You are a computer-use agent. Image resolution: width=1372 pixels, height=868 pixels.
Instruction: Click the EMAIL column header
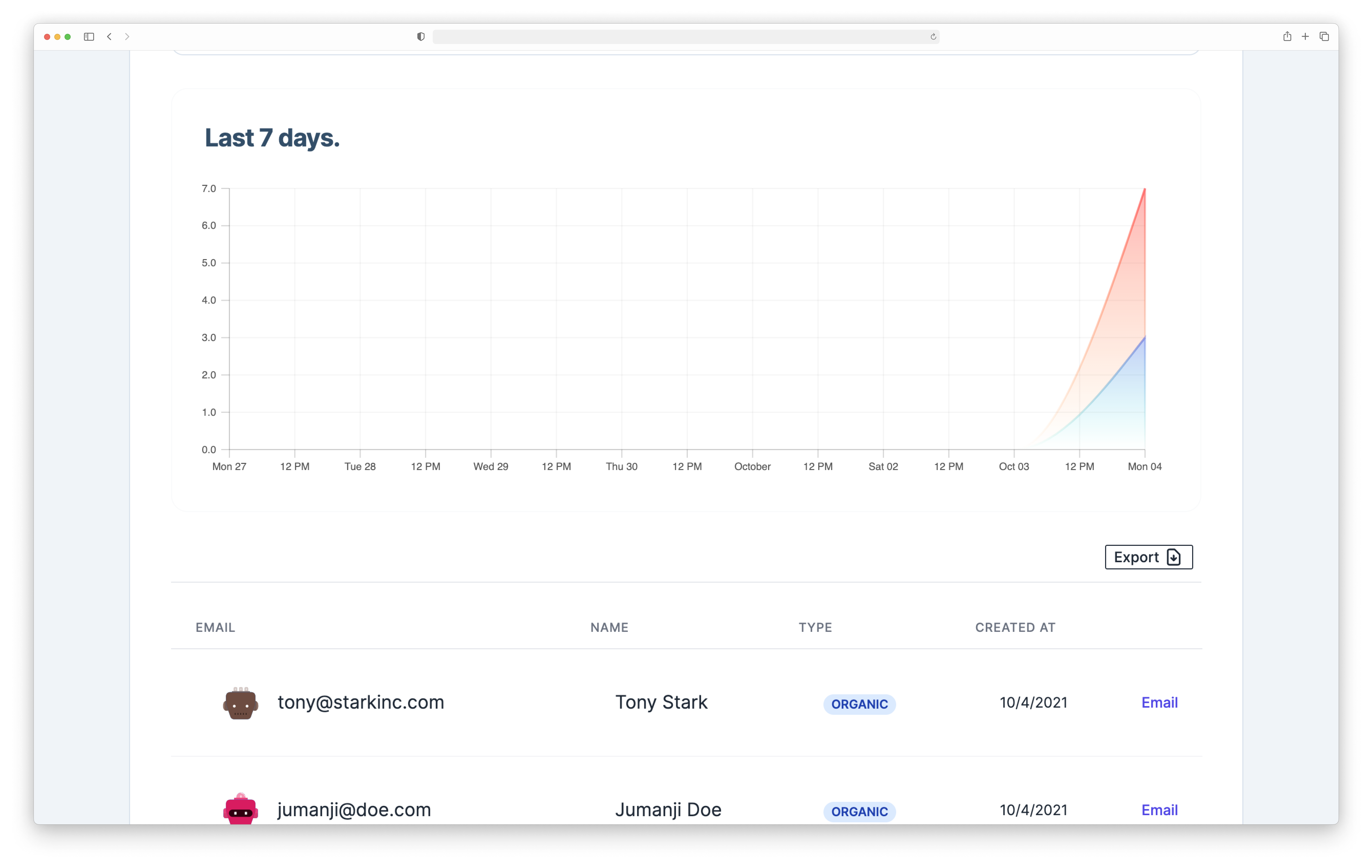(215, 627)
